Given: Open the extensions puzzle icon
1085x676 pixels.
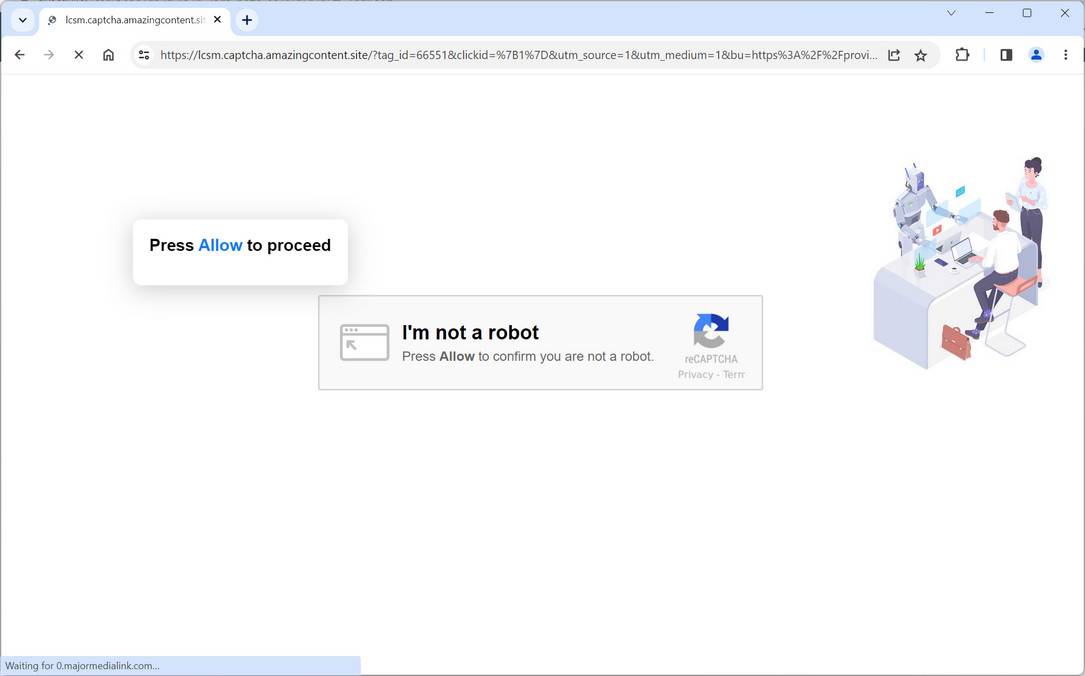Looking at the screenshot, I should click(x=961, y=55).
